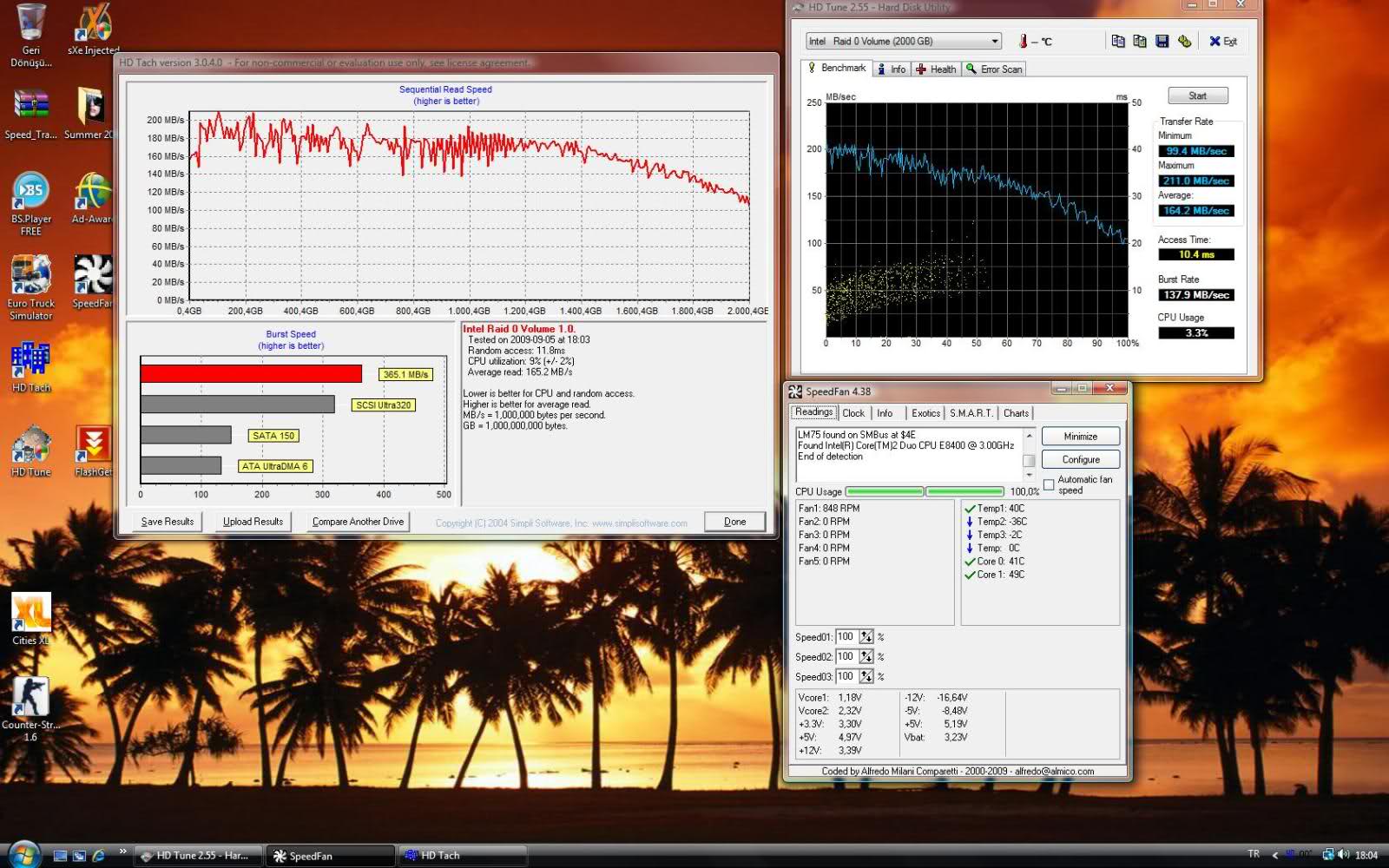Viewport: 1389px width, 868px height.
Task: Click the Speed01 spinner arrows
Action: [x=866, y=637]
